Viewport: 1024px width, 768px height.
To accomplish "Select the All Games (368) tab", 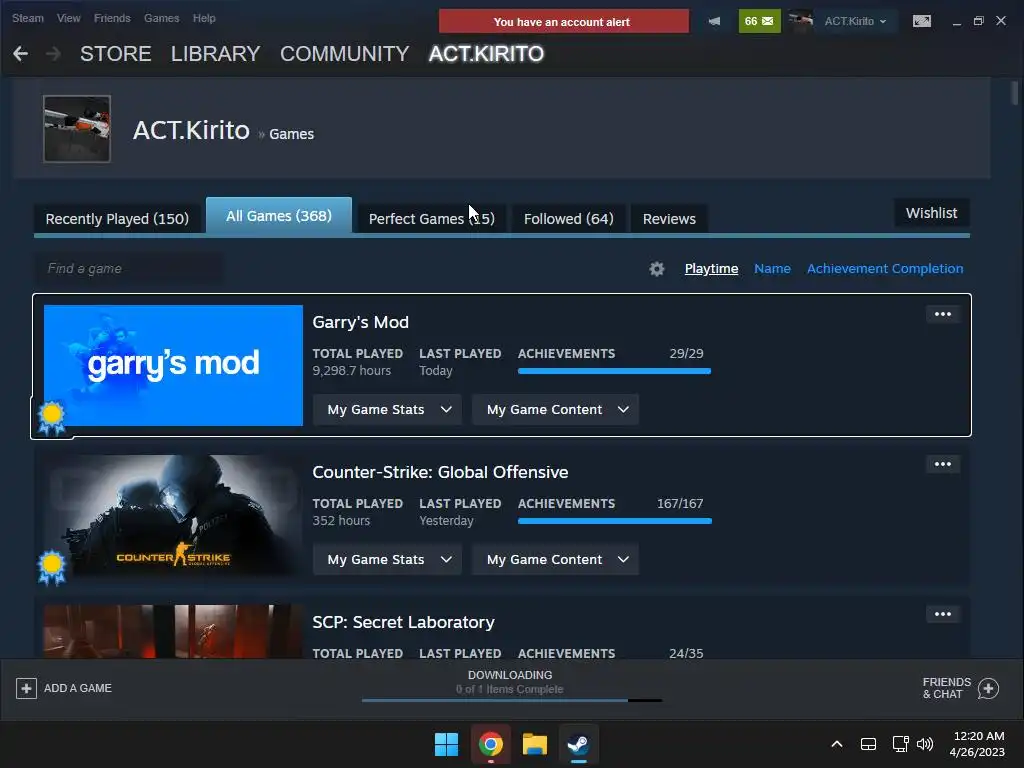I will (x=279, y=216).
